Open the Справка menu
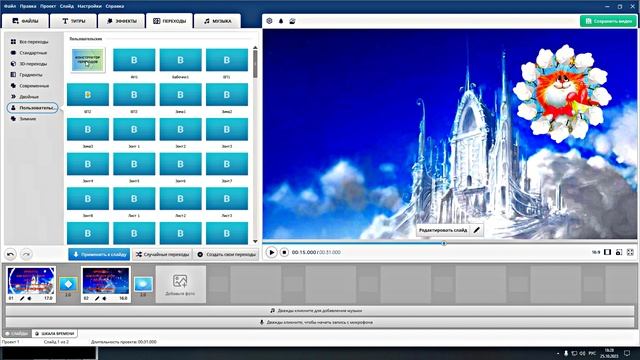 pos(115,6)
